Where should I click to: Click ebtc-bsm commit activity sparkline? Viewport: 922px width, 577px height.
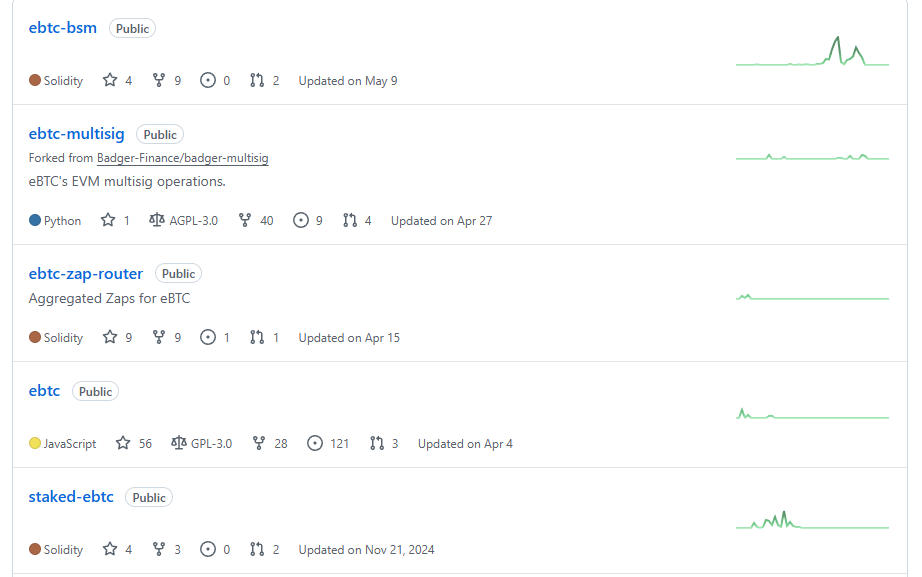click(812, 51)
